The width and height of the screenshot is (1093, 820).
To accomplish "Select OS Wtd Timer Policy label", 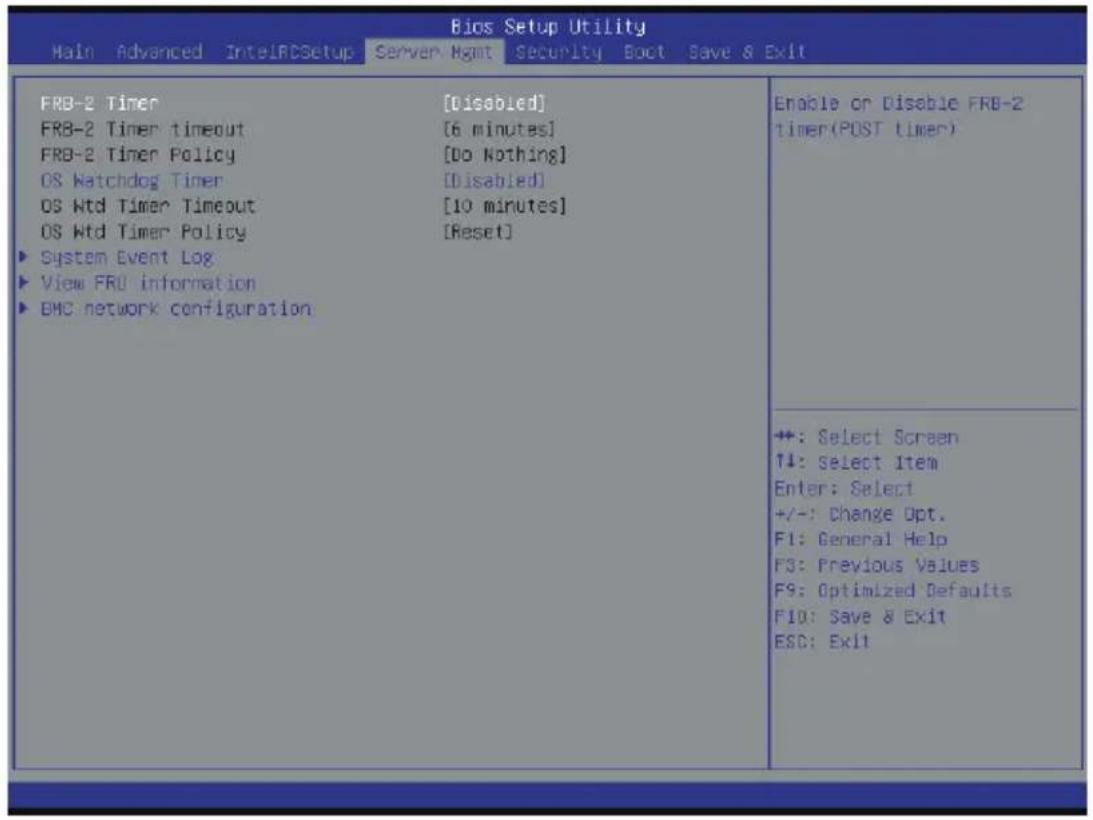I will (143, 232).
